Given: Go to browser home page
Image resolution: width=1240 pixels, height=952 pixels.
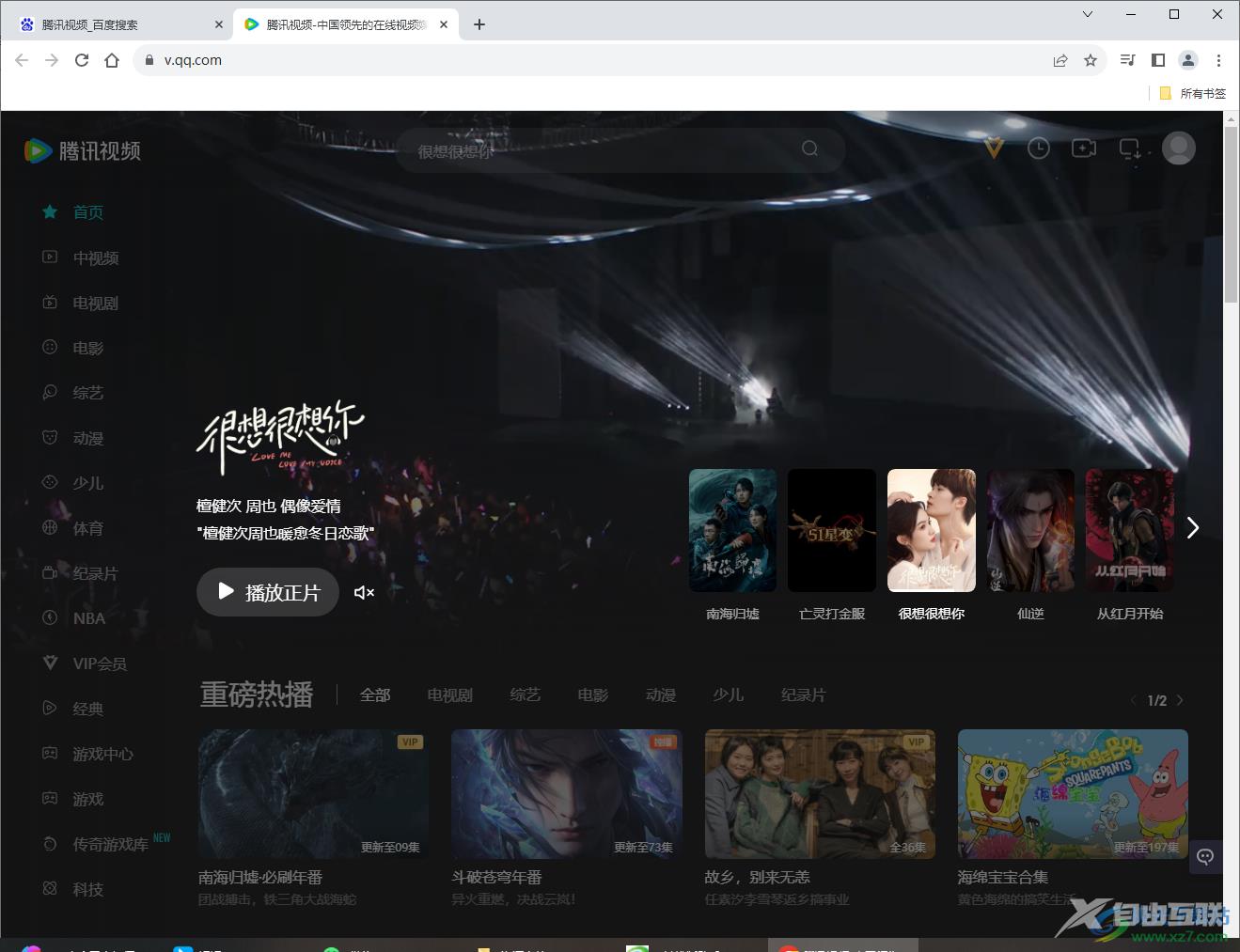Looking at the screenshot, I should click(x=112, y=60).
